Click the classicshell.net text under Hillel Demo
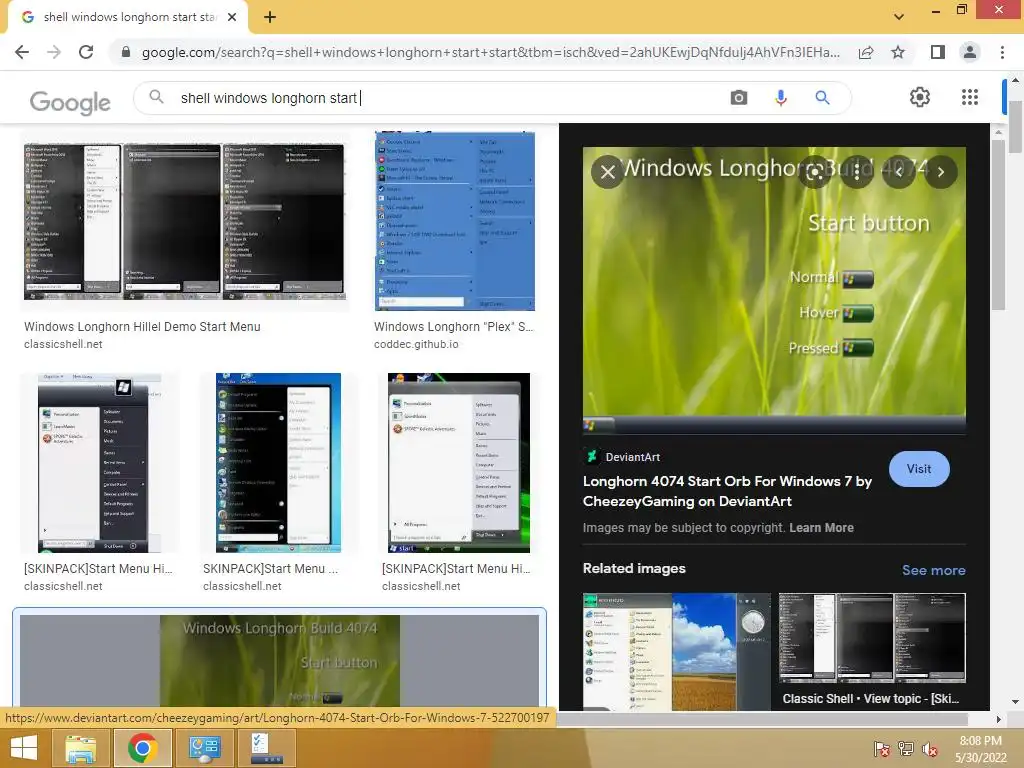Image resolution: width=1024 pixels, height=768 pixels. pos(63,344)
